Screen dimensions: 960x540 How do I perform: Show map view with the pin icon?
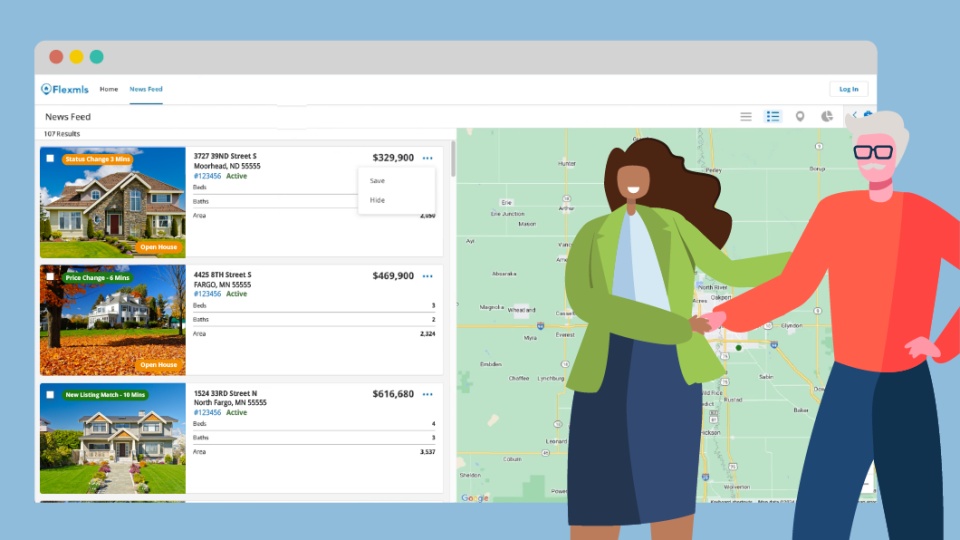tap(800, 116)
